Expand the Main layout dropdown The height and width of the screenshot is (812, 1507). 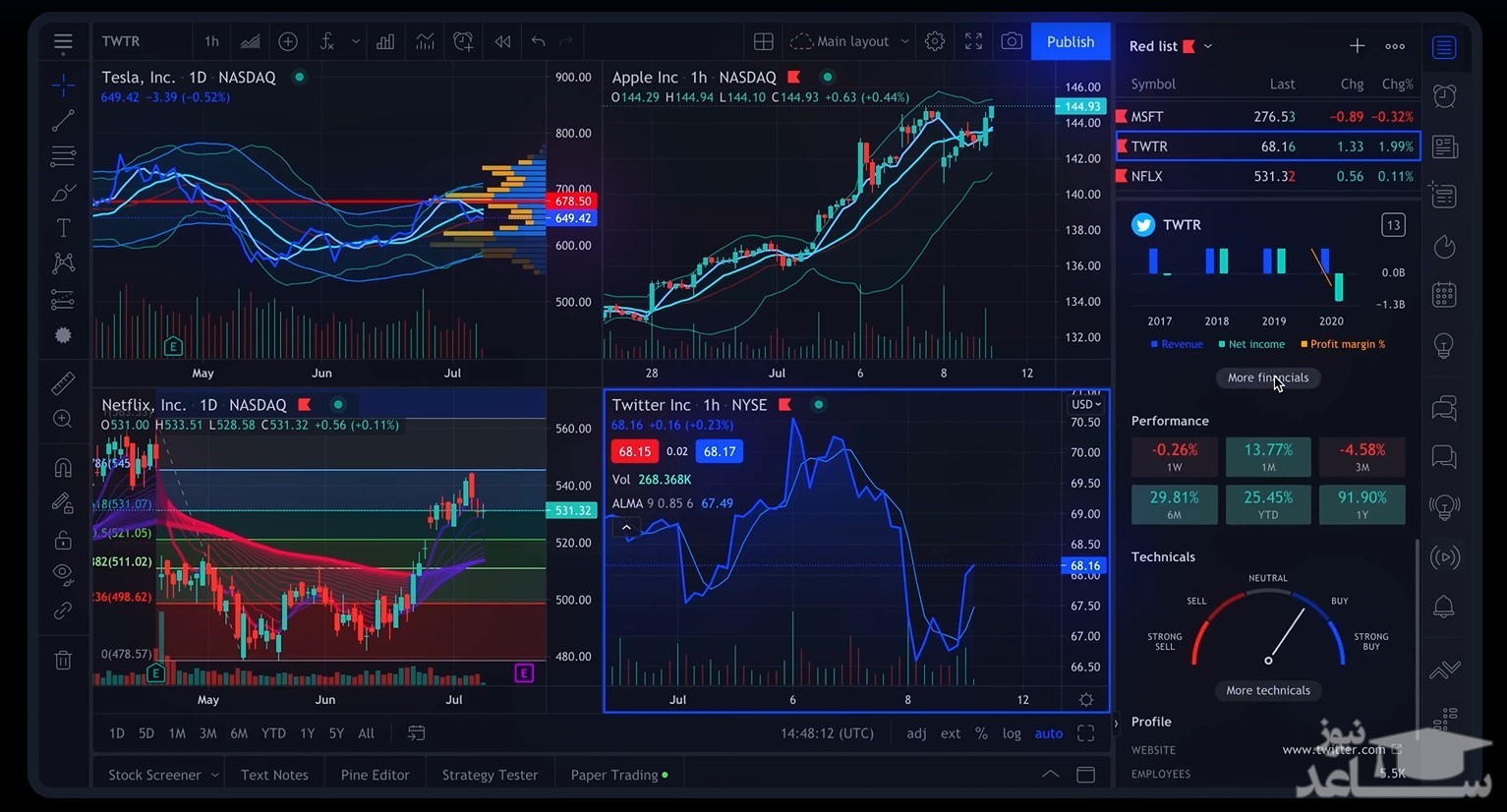[x=851, y=41]
